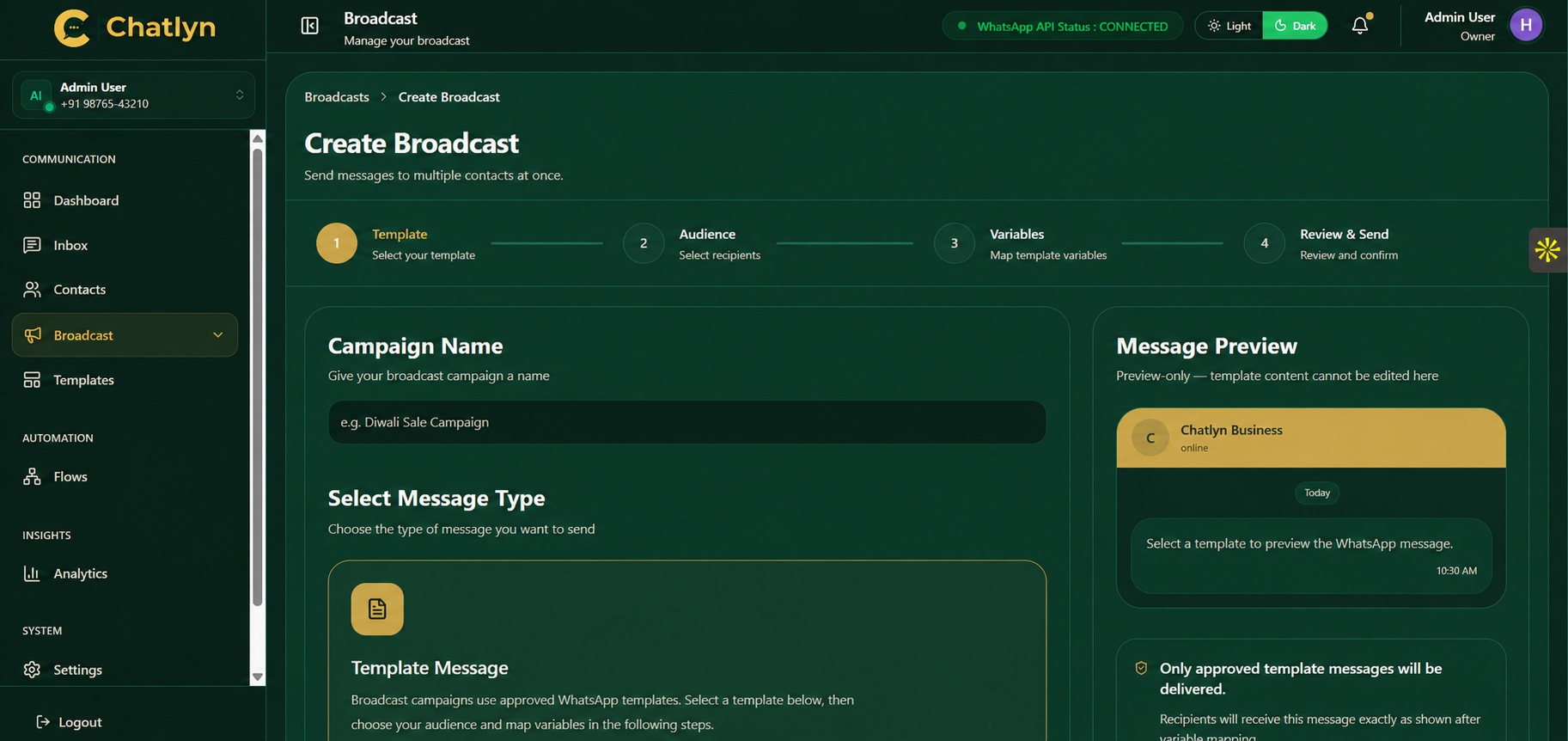Click the Analytics bar chart icon

tap(32, 573)
